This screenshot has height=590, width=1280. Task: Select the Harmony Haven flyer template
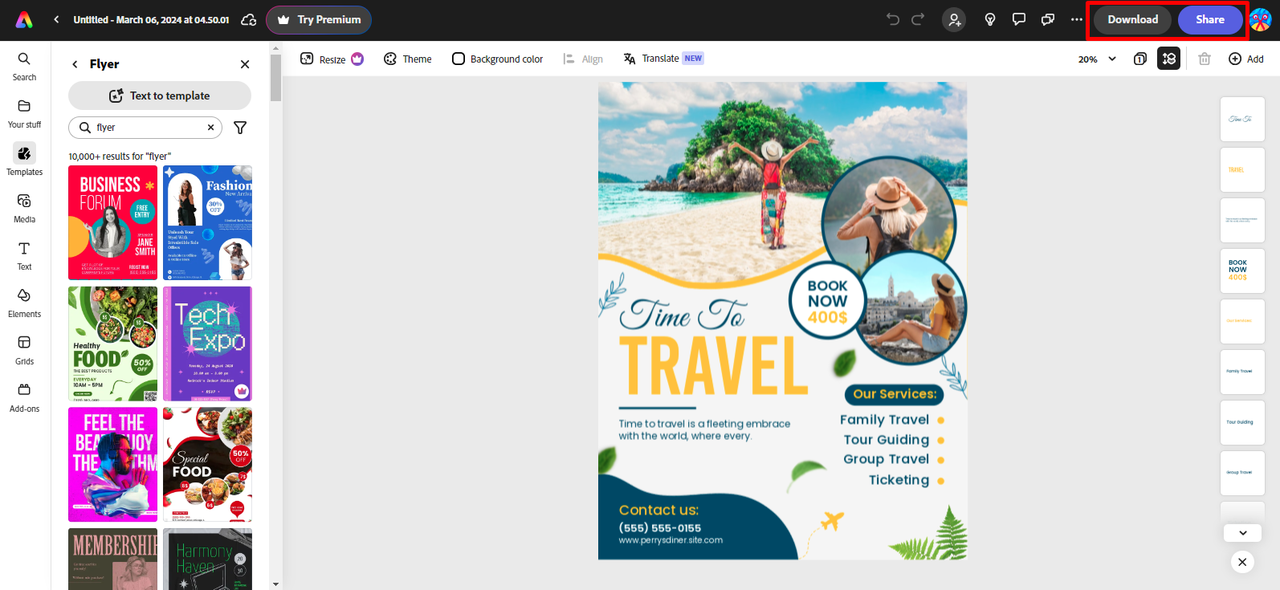[208, 559]
